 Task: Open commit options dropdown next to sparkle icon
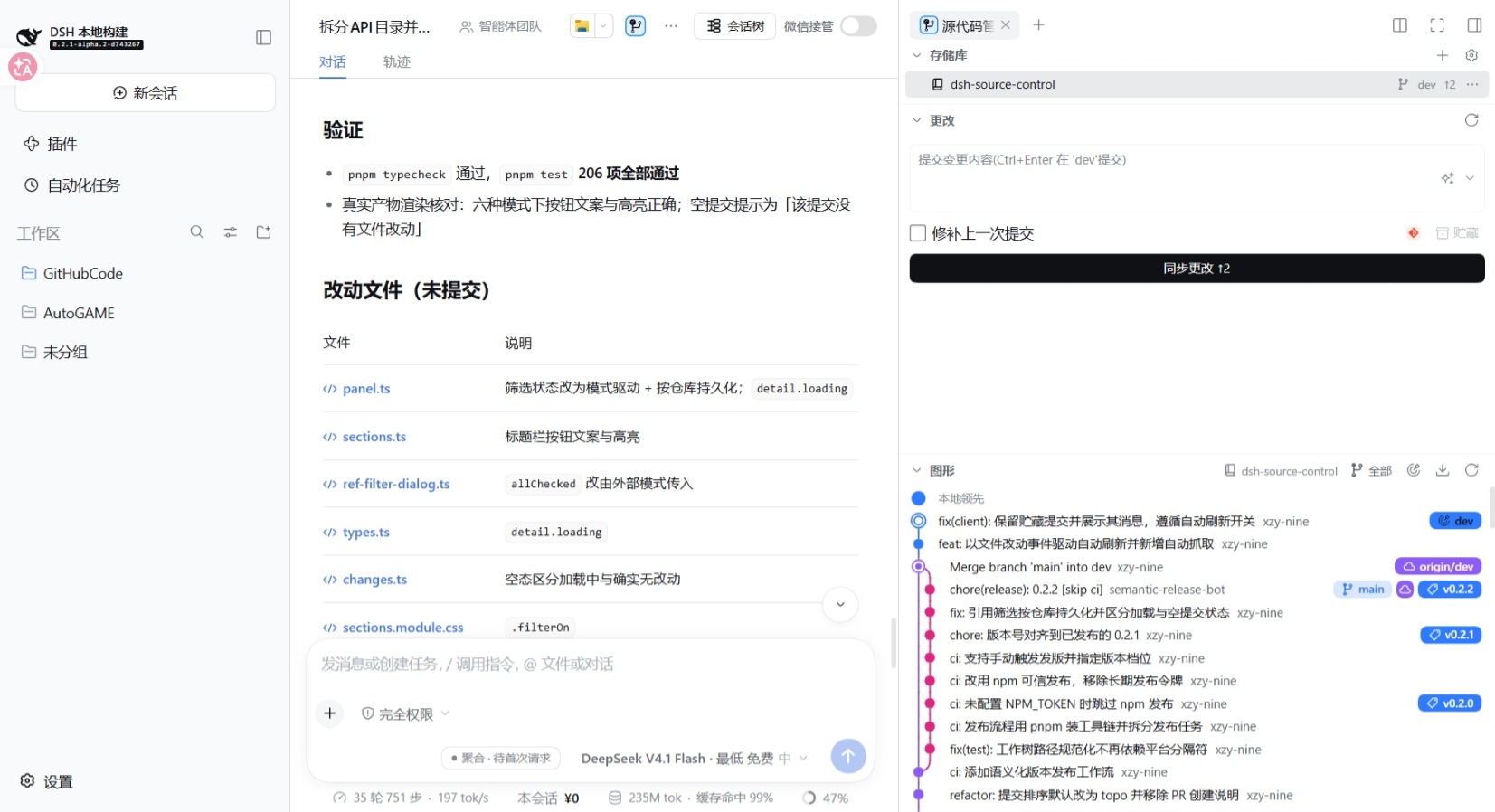point(1470,178)
